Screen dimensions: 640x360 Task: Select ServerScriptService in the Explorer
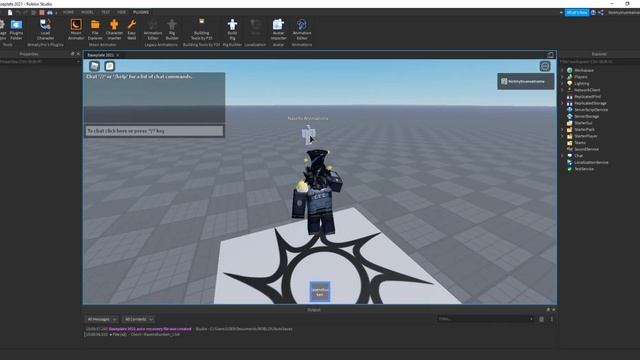pos(591,110)
